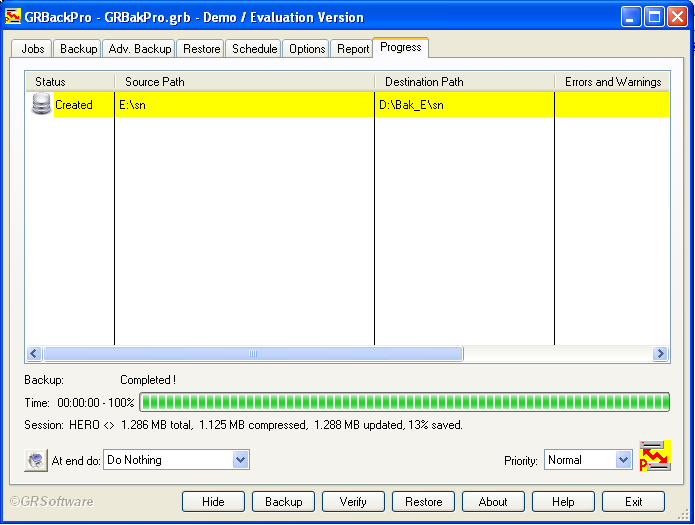
Task: Maximize the GRBackPro window
Action: coord(654,17)
